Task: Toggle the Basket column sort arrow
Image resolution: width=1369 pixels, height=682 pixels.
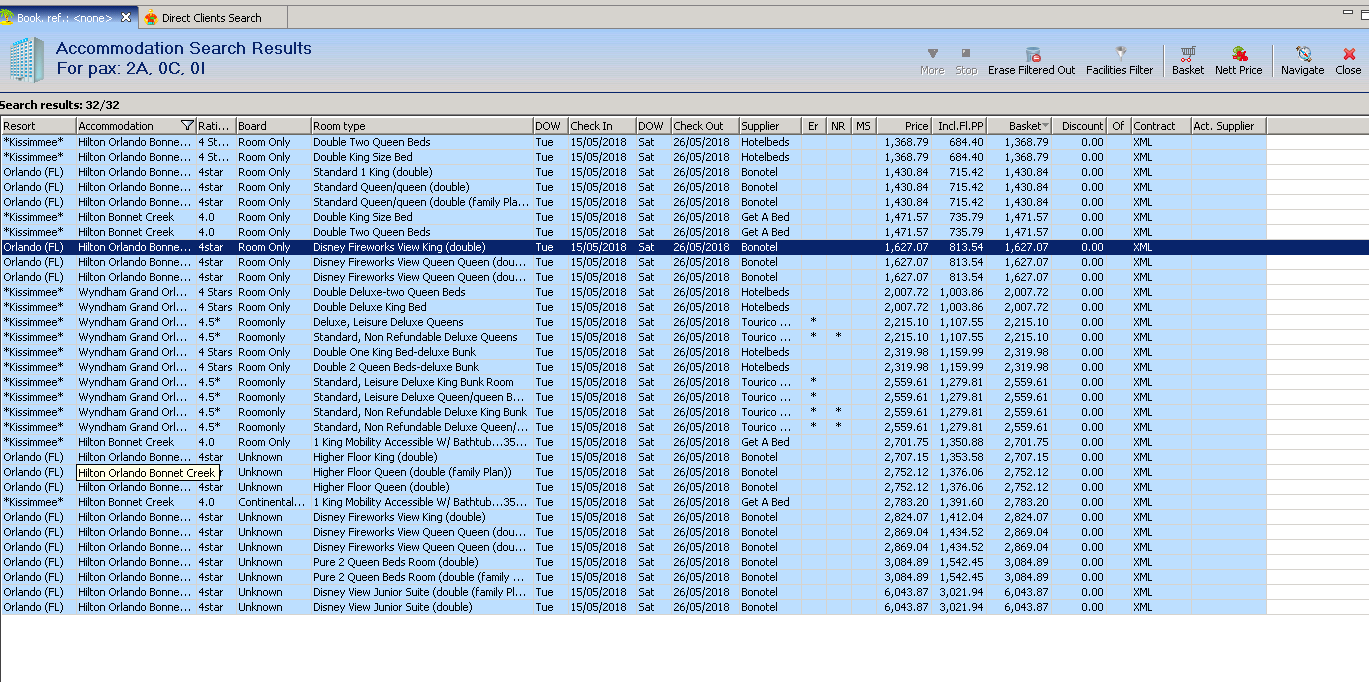Action: click(x=1045, y=126)
